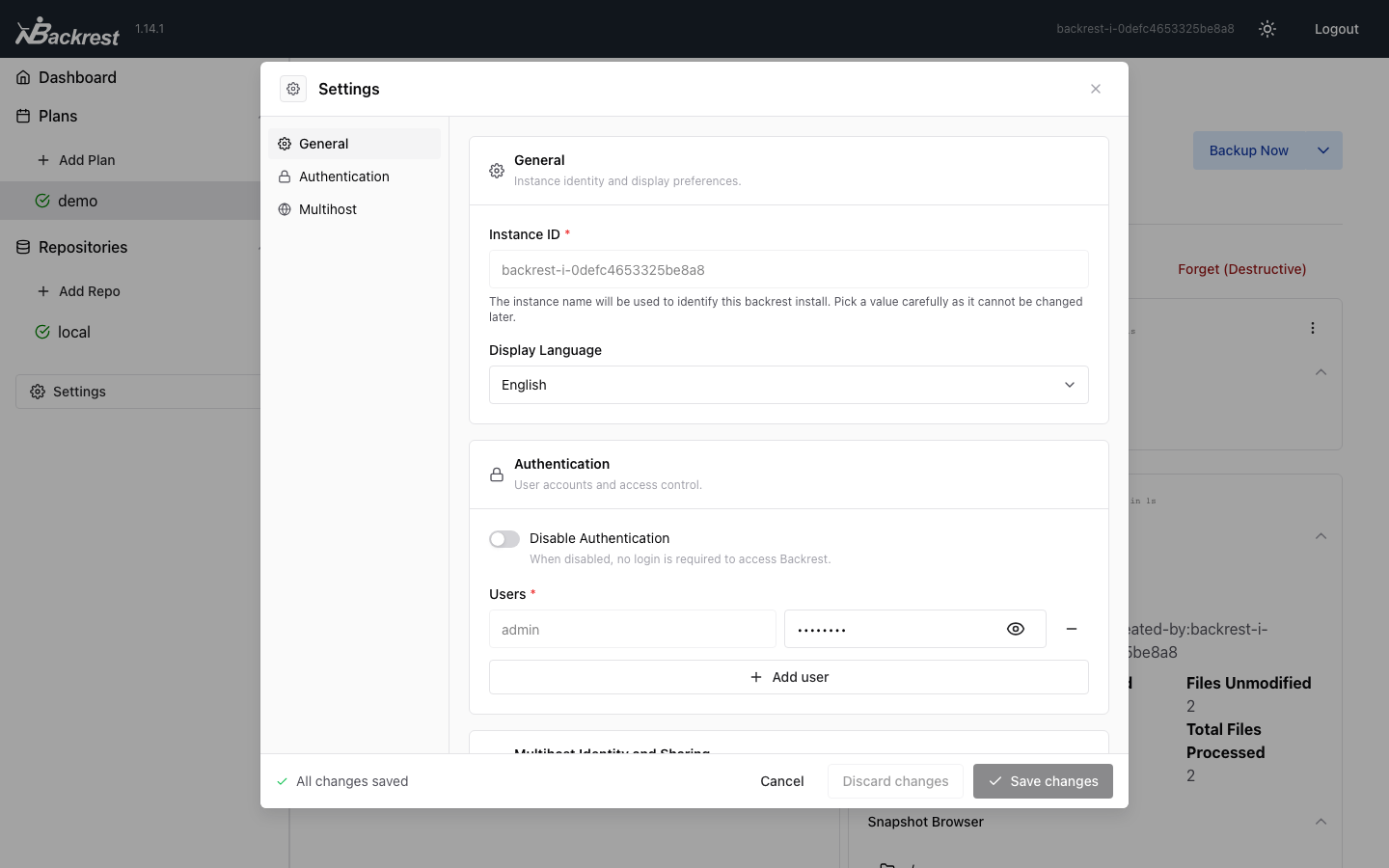Click the Backup Now button
The height and width of the screenshot is (868, 1389).
(1249, 150)
